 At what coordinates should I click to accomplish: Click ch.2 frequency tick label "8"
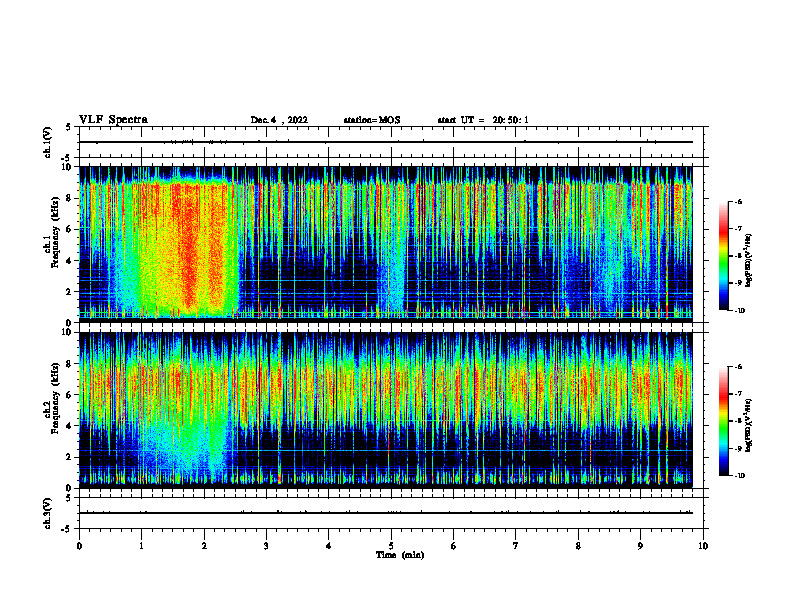[x=69, y=364]
